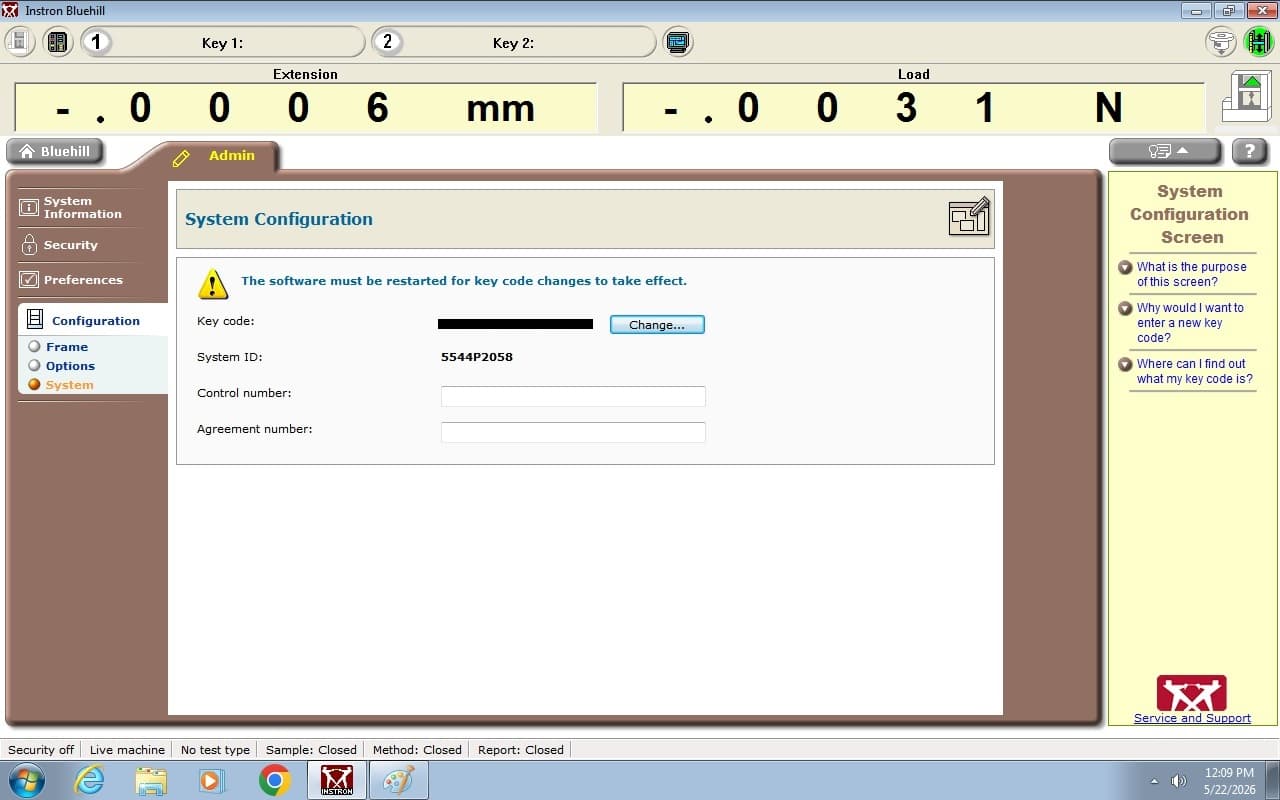The height and width of the screenshot is (800, 1280).
Task: Open 'Where can I find out what my key code is?'
Action: [x=1194, y=371]
